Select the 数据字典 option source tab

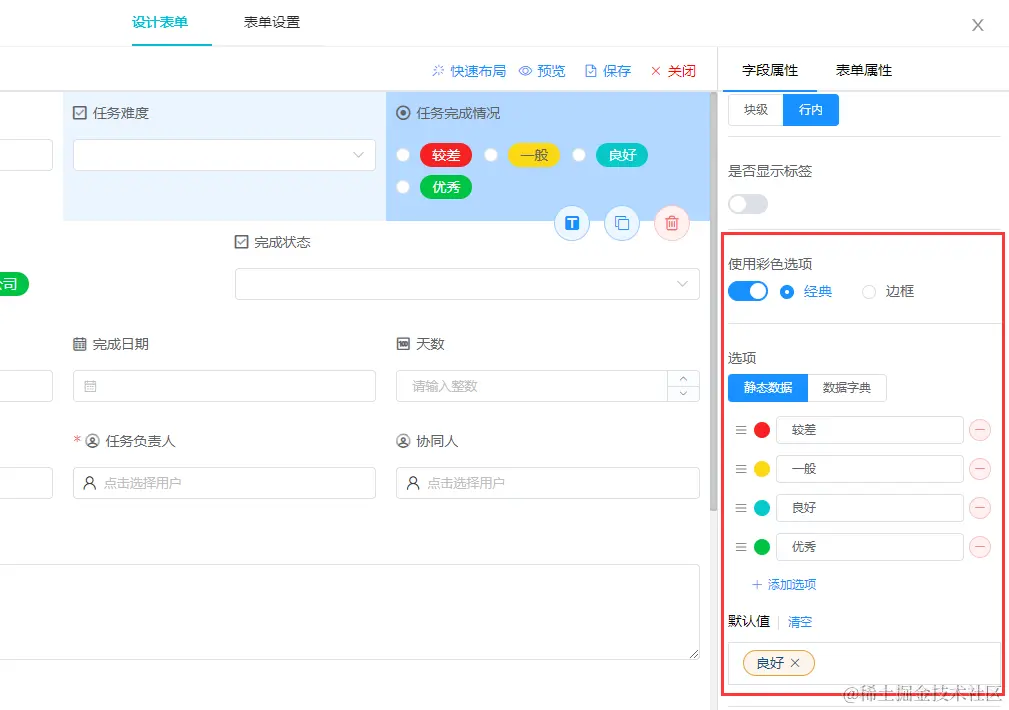[x=847, y=388]
